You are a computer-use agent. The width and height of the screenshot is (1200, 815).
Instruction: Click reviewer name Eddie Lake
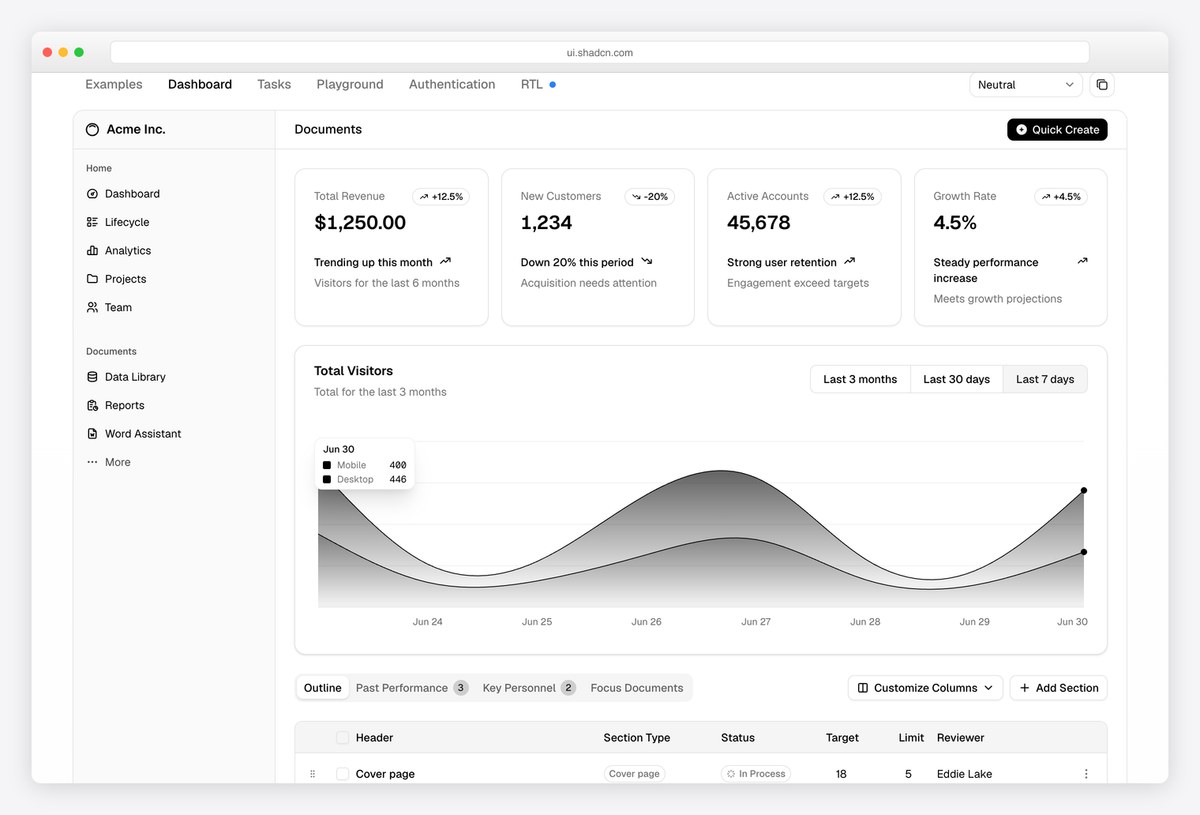[965, 774]
